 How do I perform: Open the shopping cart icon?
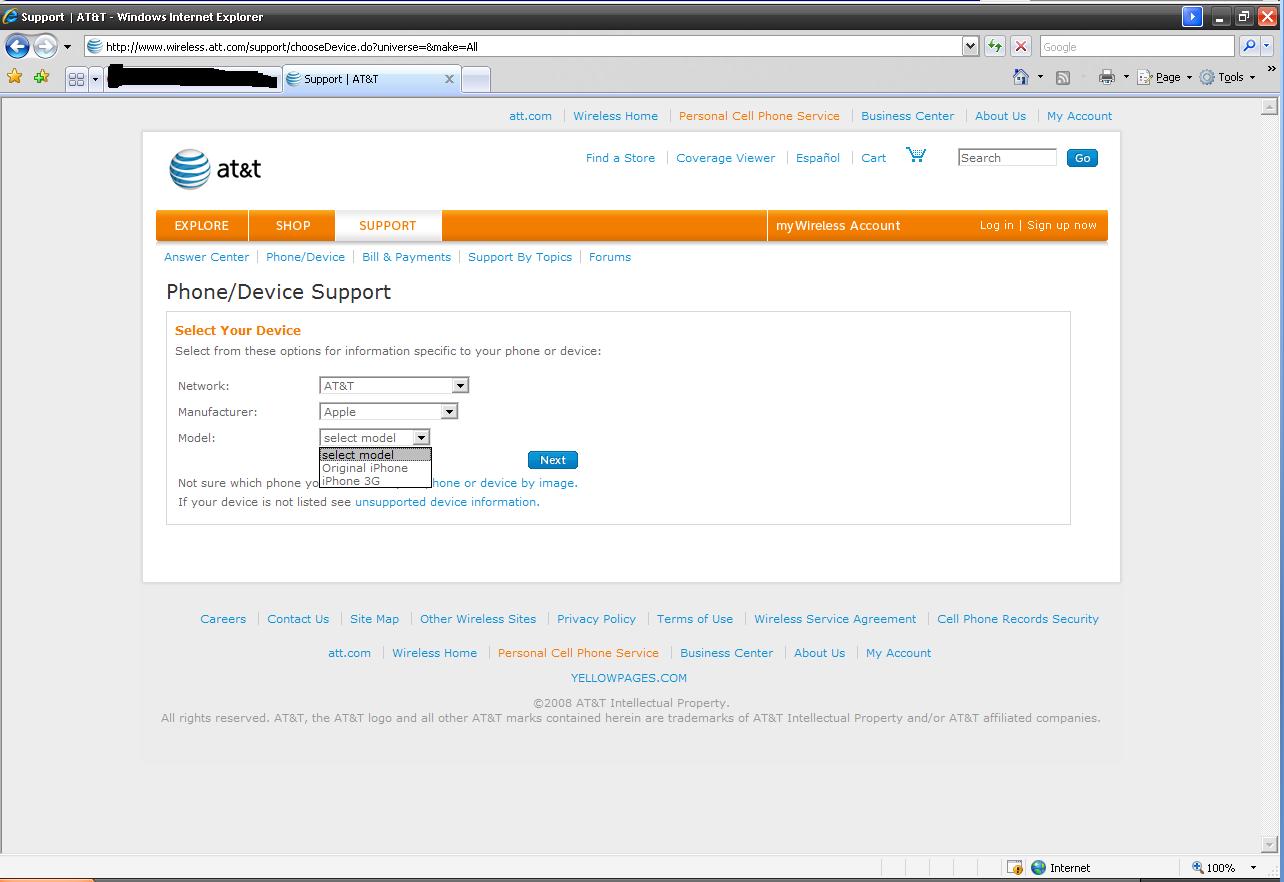pyautogui.click(x=916, y=155)
